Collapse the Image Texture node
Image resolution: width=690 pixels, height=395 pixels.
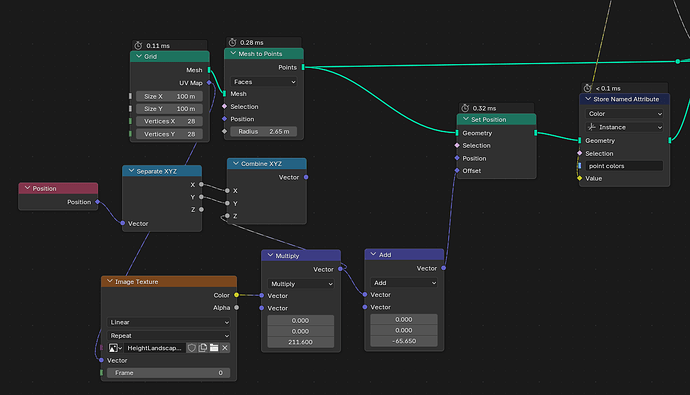click(110, 281)
